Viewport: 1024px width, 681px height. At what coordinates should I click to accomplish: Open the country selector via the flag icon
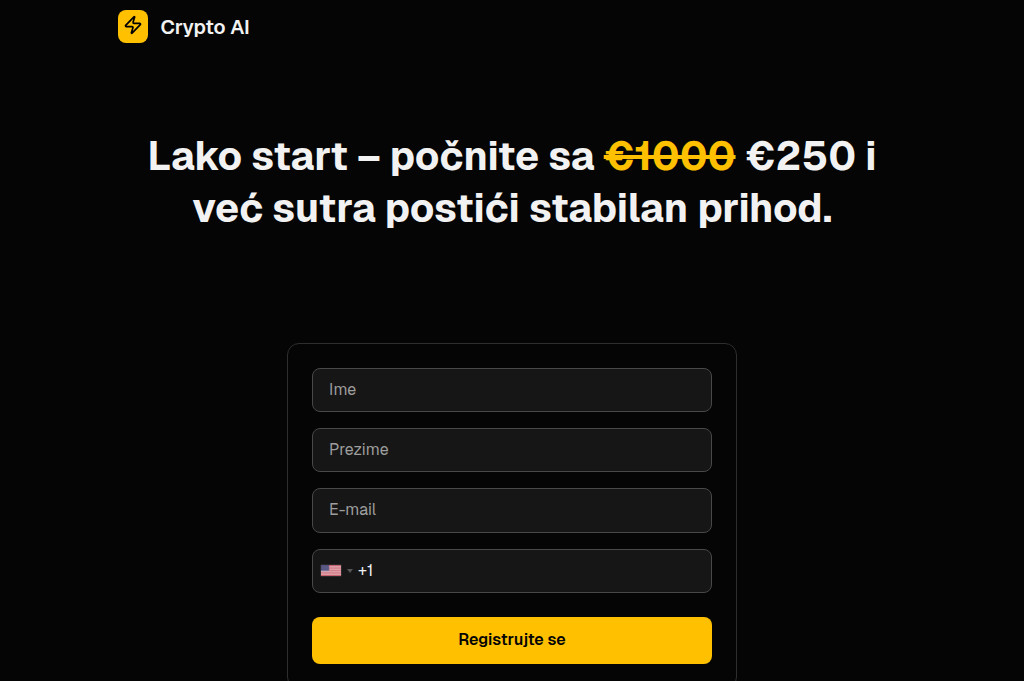pos(333,570)
